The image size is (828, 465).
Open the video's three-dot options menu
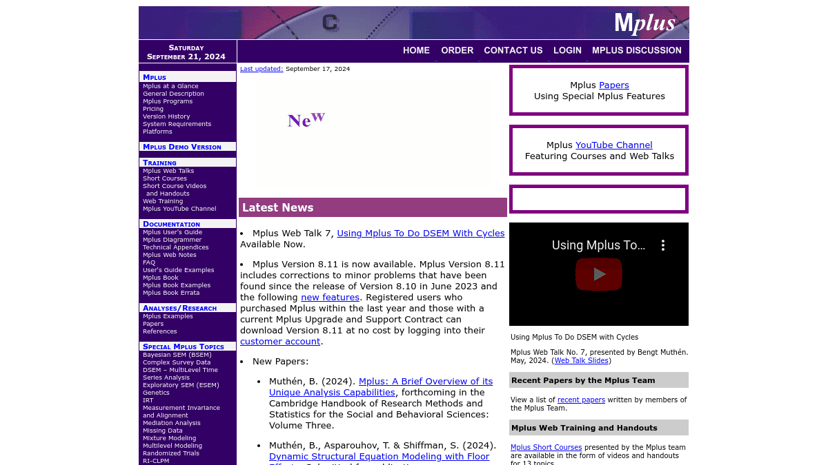tap(663, 245)
